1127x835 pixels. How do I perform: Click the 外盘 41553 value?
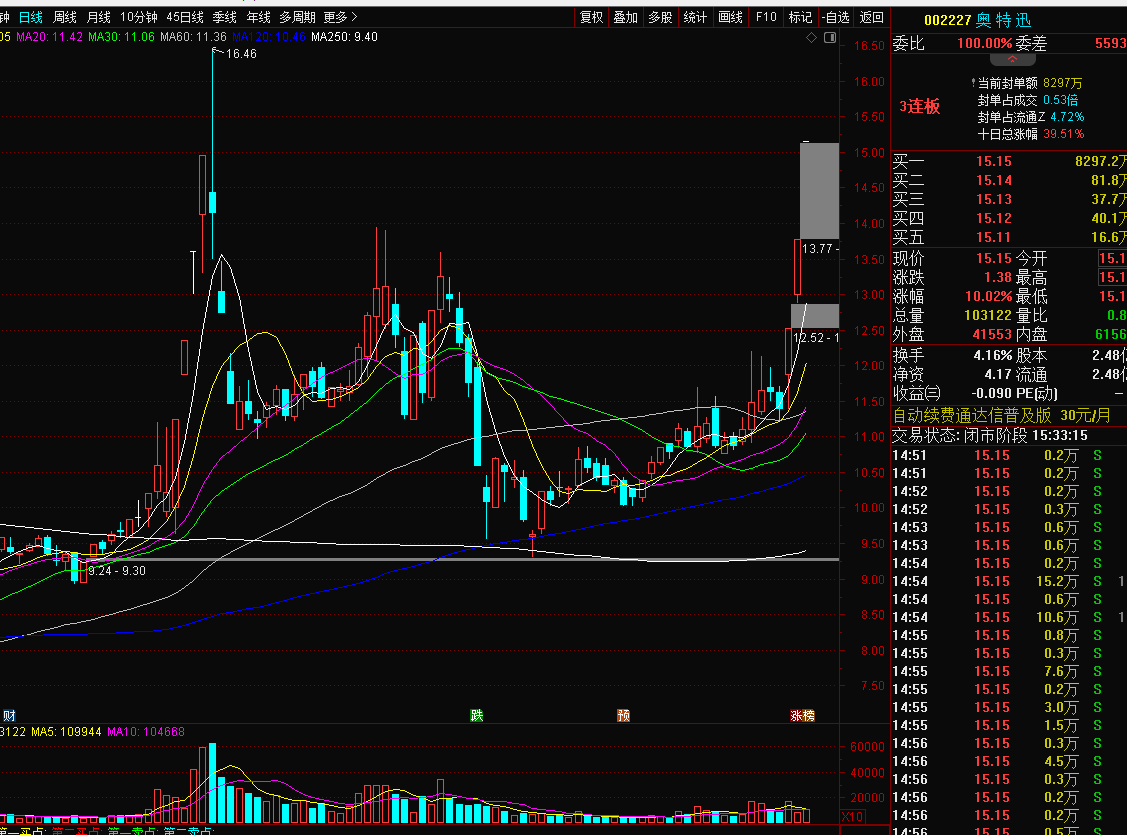[992, 334]
